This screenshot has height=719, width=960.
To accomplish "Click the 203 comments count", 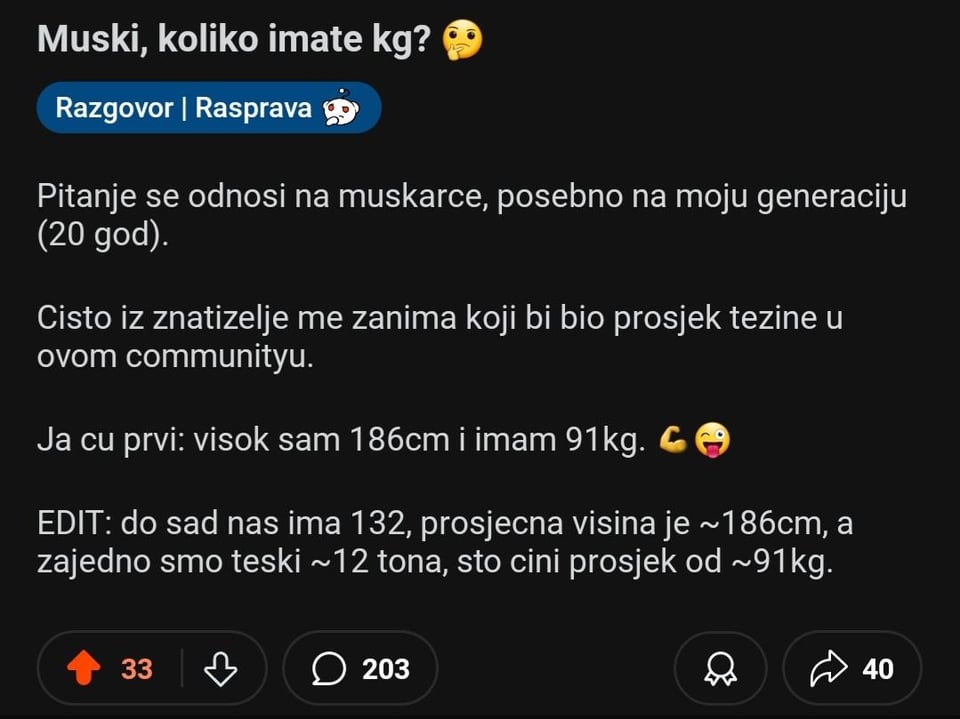I will tap(385, 668).
